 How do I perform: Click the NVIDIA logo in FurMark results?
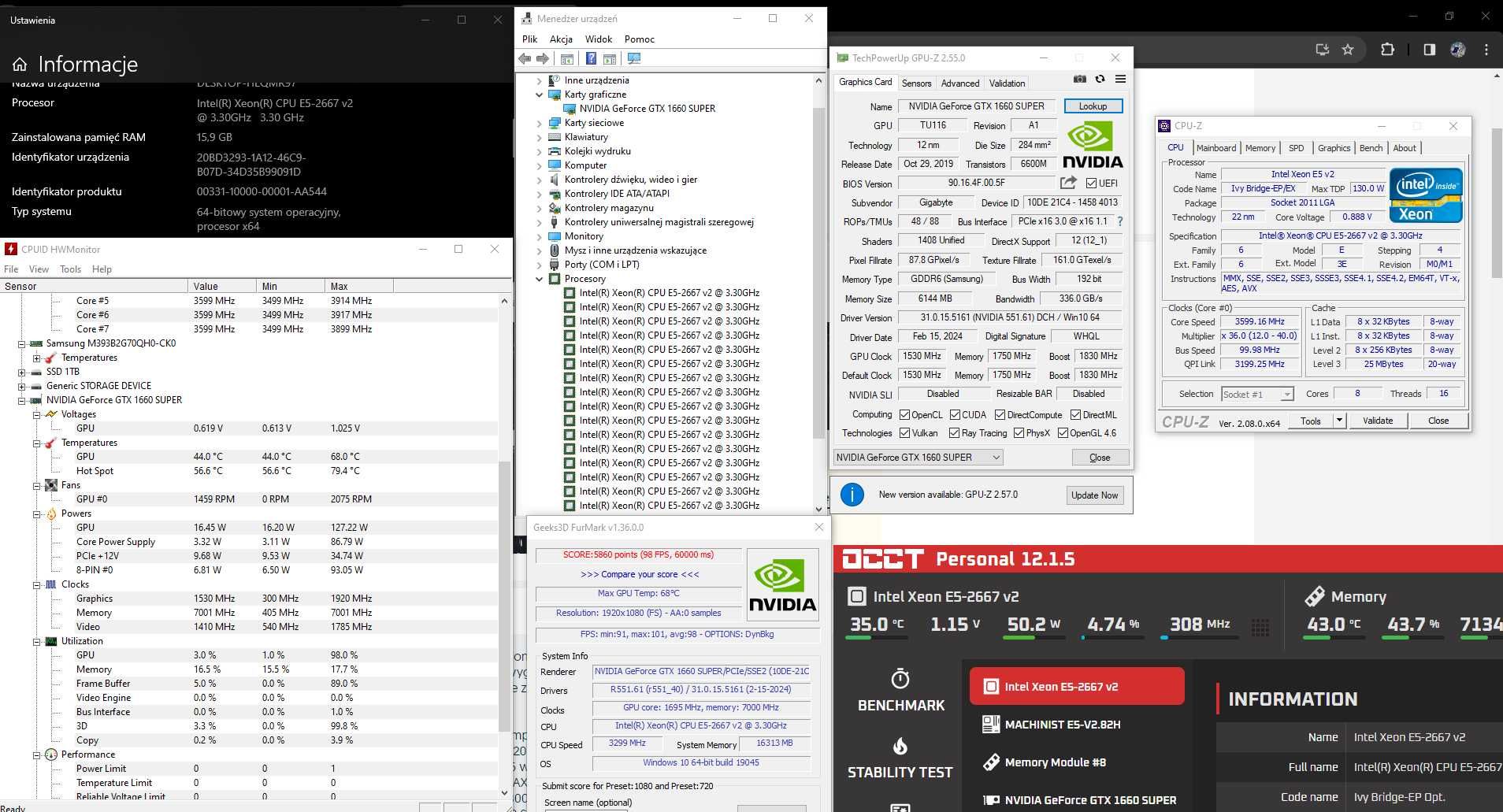[782, 585]
